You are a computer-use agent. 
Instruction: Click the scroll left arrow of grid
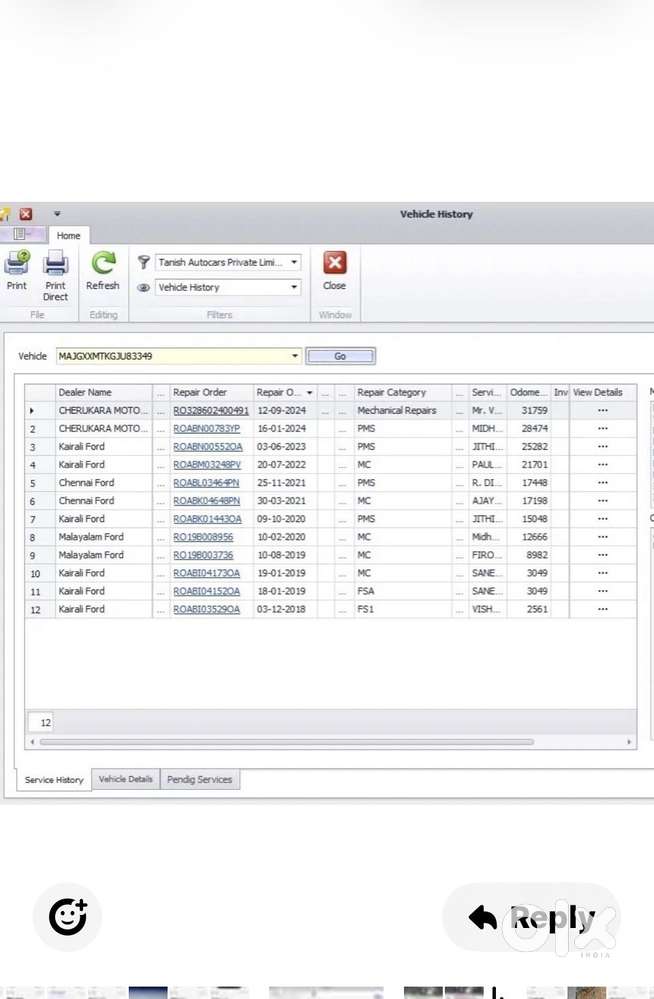(x=32, y=742)
